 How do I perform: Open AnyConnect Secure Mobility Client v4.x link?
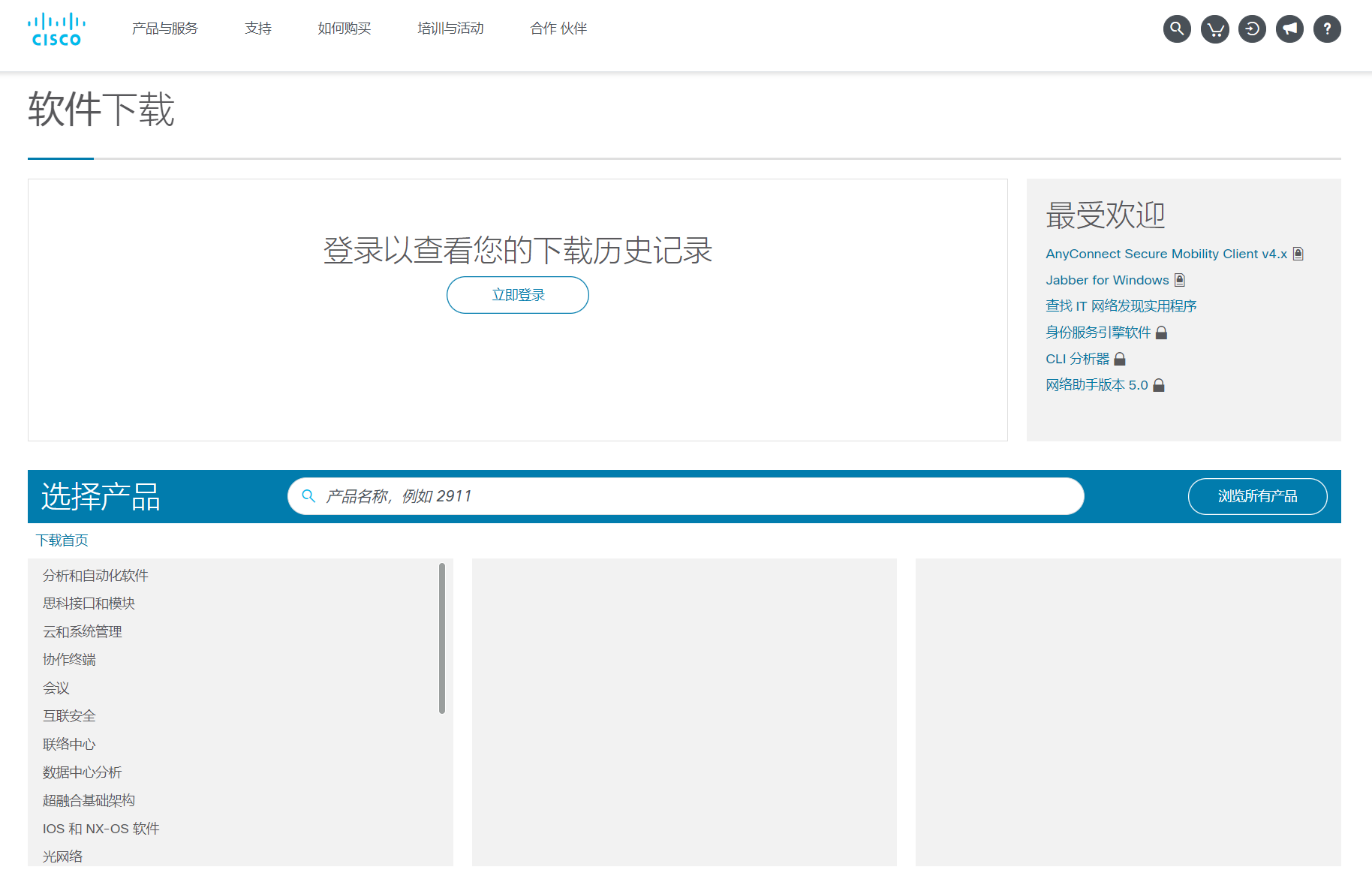tap(1166, 254)
